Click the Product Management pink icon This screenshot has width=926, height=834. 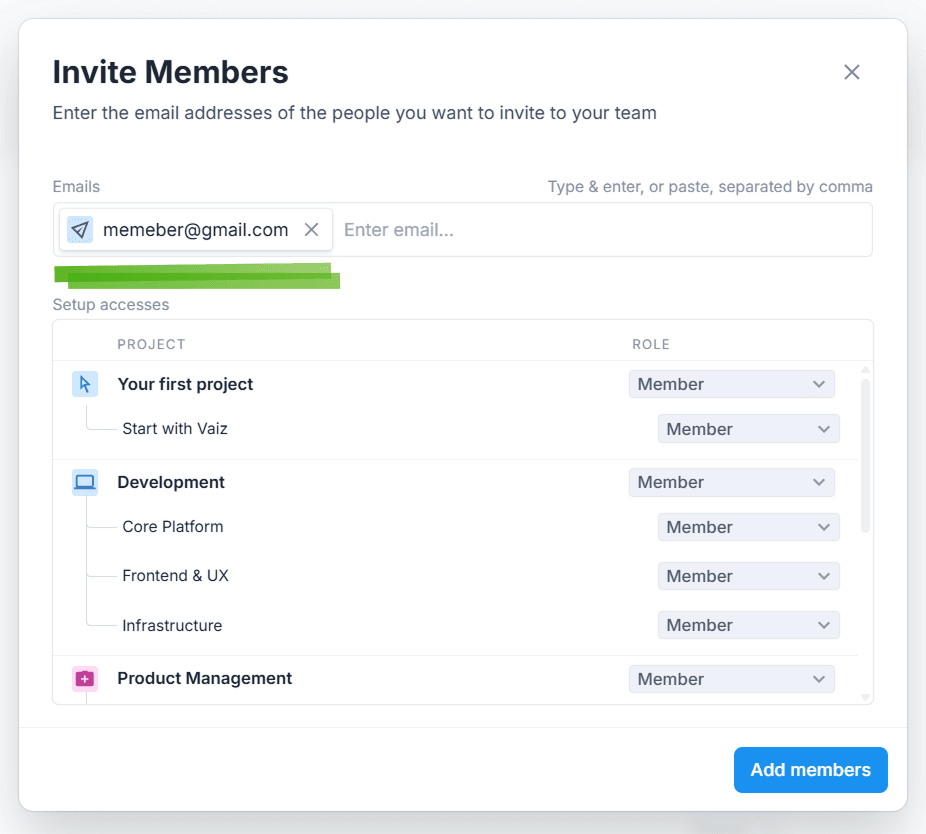85,679
